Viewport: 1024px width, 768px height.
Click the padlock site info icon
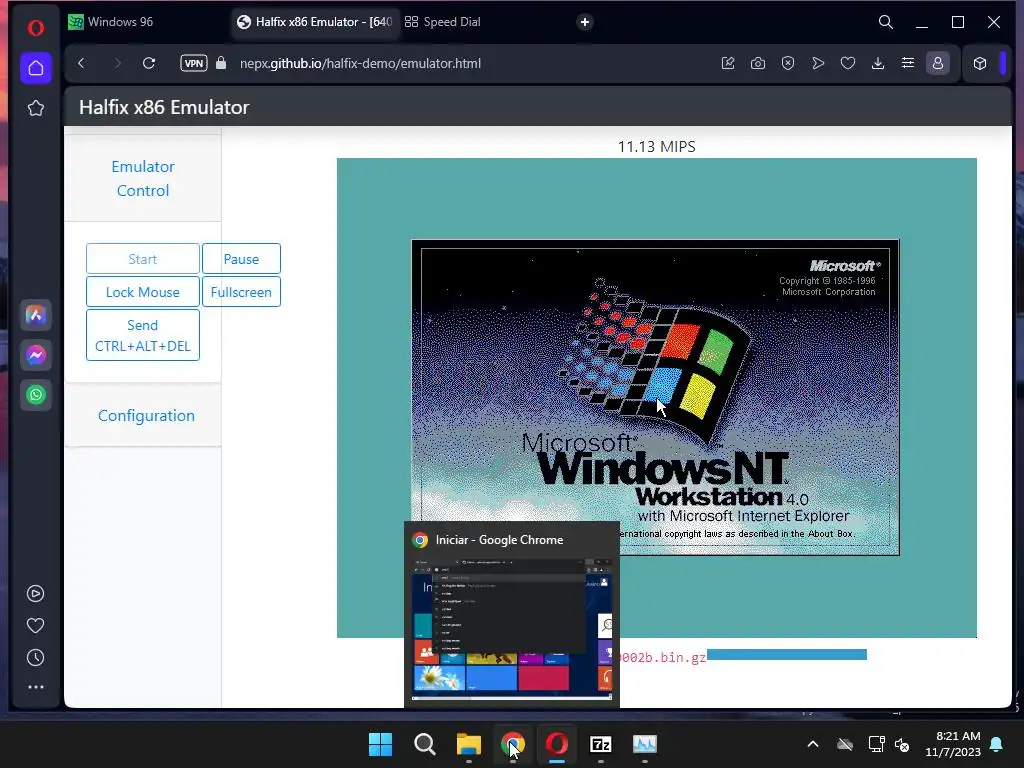tap(221, 63)
